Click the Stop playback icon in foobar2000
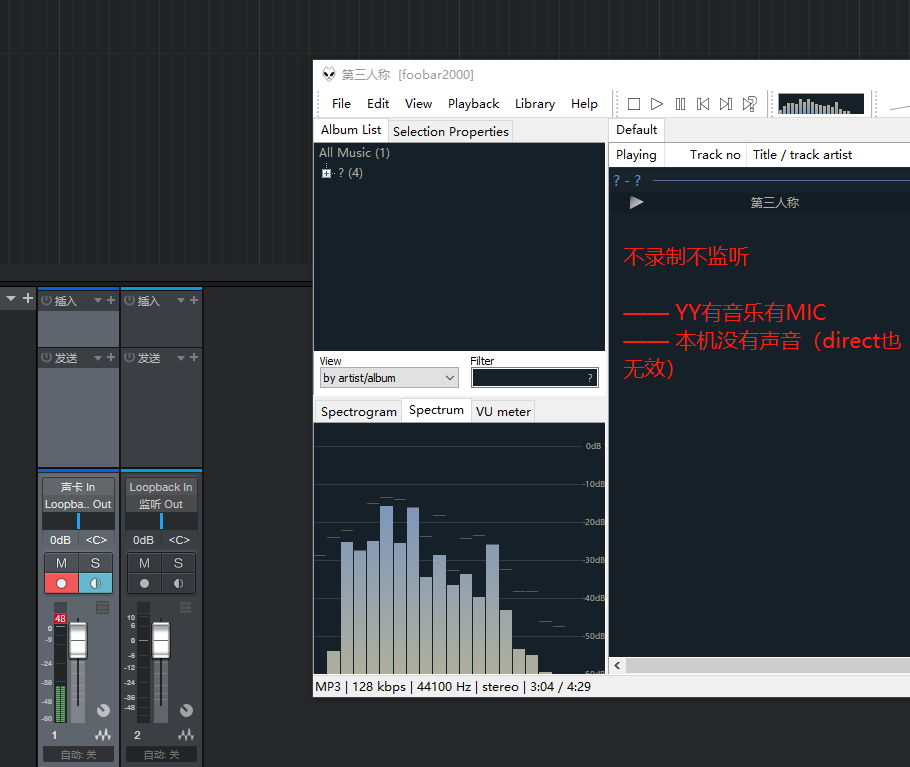The width and height of the screenshot is (910, 767). point(633,103)
